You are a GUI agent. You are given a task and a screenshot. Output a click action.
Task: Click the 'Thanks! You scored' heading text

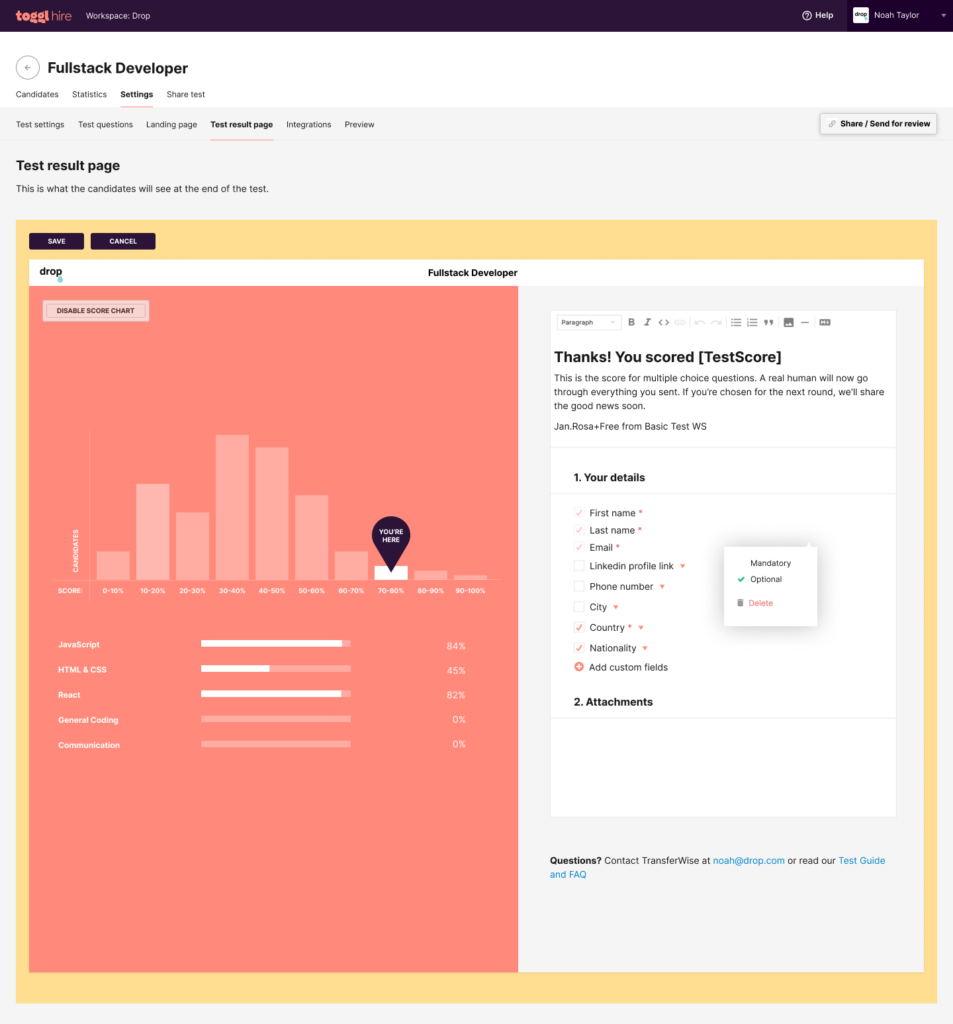pos(667,357)
